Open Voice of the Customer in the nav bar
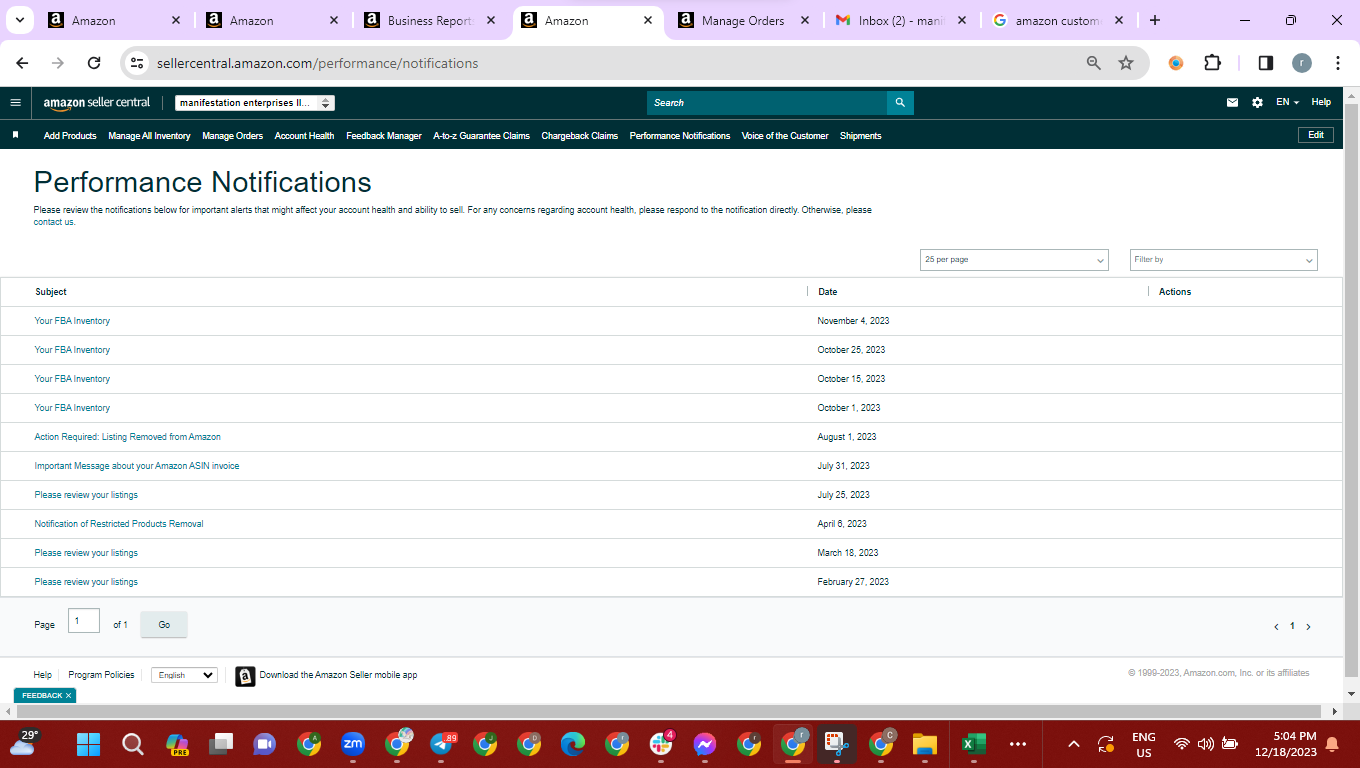The width and height of the screenshot is (1360, 768). point(785,136)
